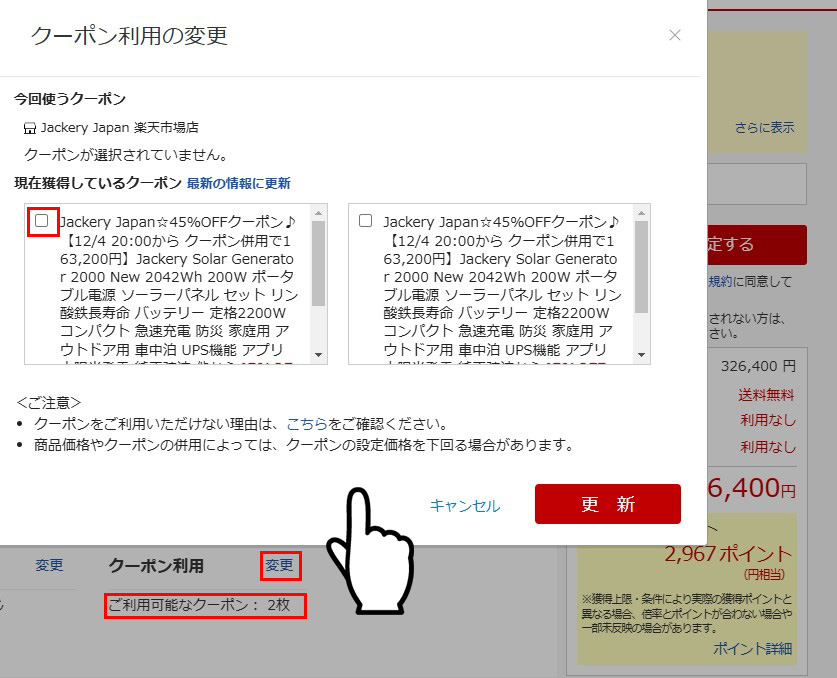Click 最新の情報に更新 to refresh coupons
This screenshot has height=678, width=837.
[239, 184]
